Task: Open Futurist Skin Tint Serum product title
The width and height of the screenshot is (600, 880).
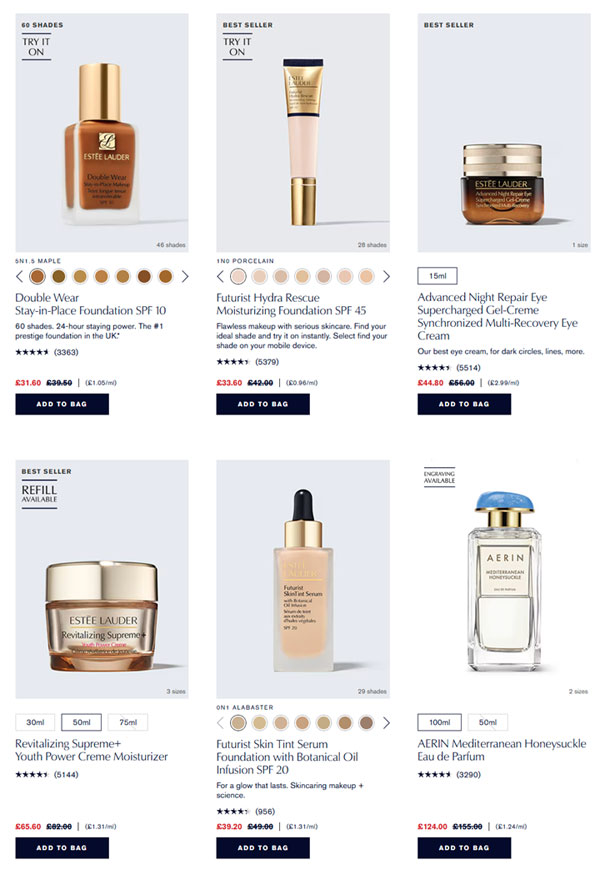Action: [x=287, y=757]
